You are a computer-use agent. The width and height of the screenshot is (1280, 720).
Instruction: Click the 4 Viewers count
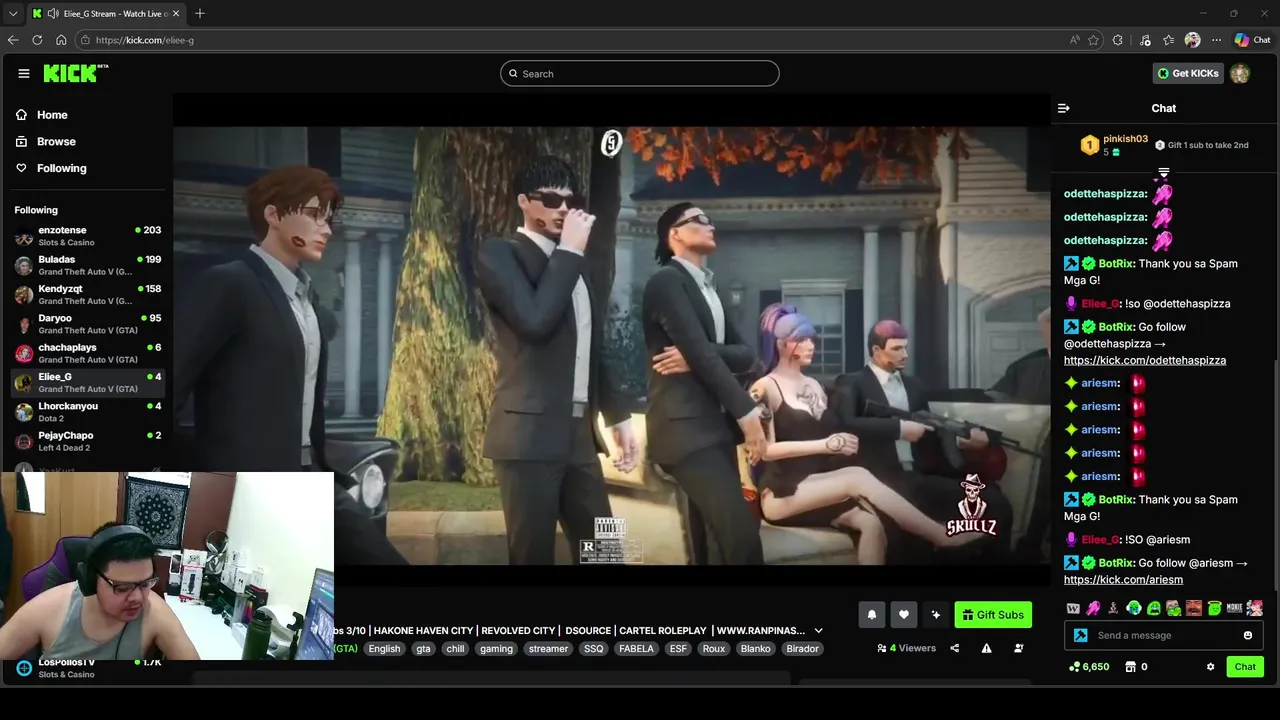coord(906,648)
